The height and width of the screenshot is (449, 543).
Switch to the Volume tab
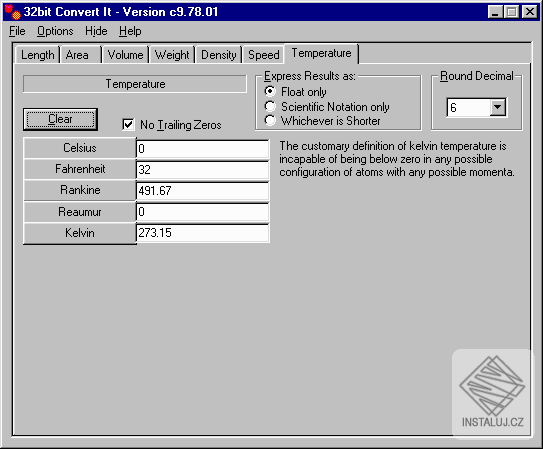click(x=125, y=55)
